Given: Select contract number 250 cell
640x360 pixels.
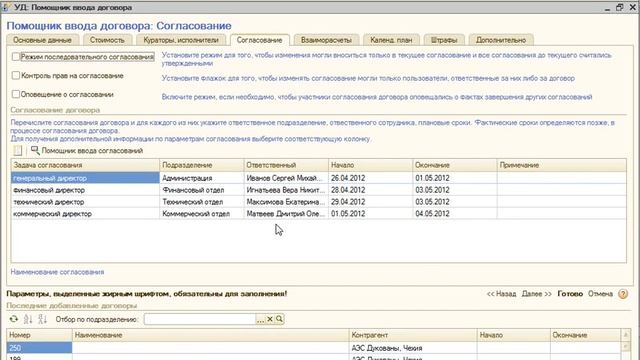Looking at the screenshot, I should (40, 348).
